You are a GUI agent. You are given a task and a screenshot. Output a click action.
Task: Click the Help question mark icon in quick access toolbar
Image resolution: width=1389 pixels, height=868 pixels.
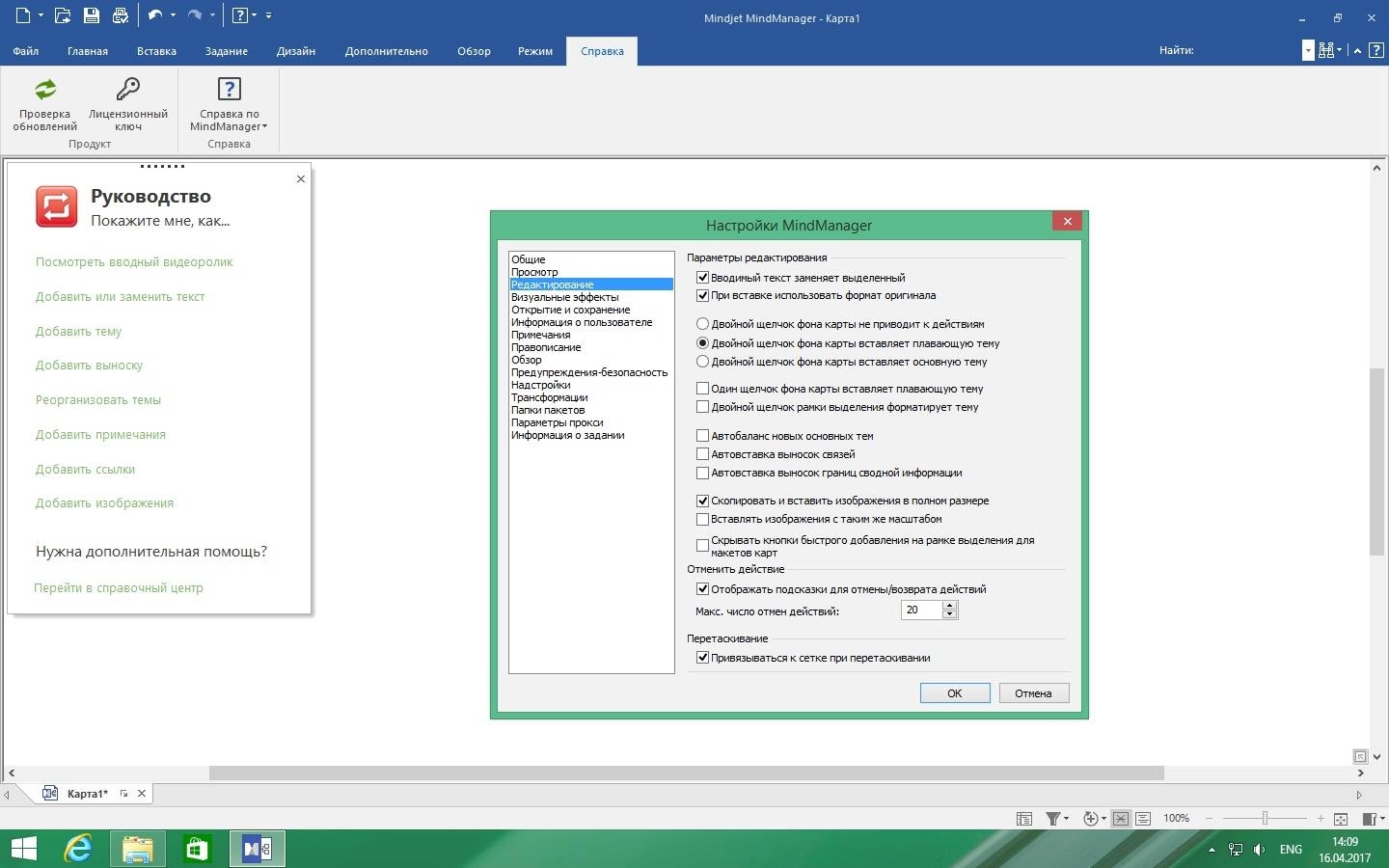coord(240,15)
